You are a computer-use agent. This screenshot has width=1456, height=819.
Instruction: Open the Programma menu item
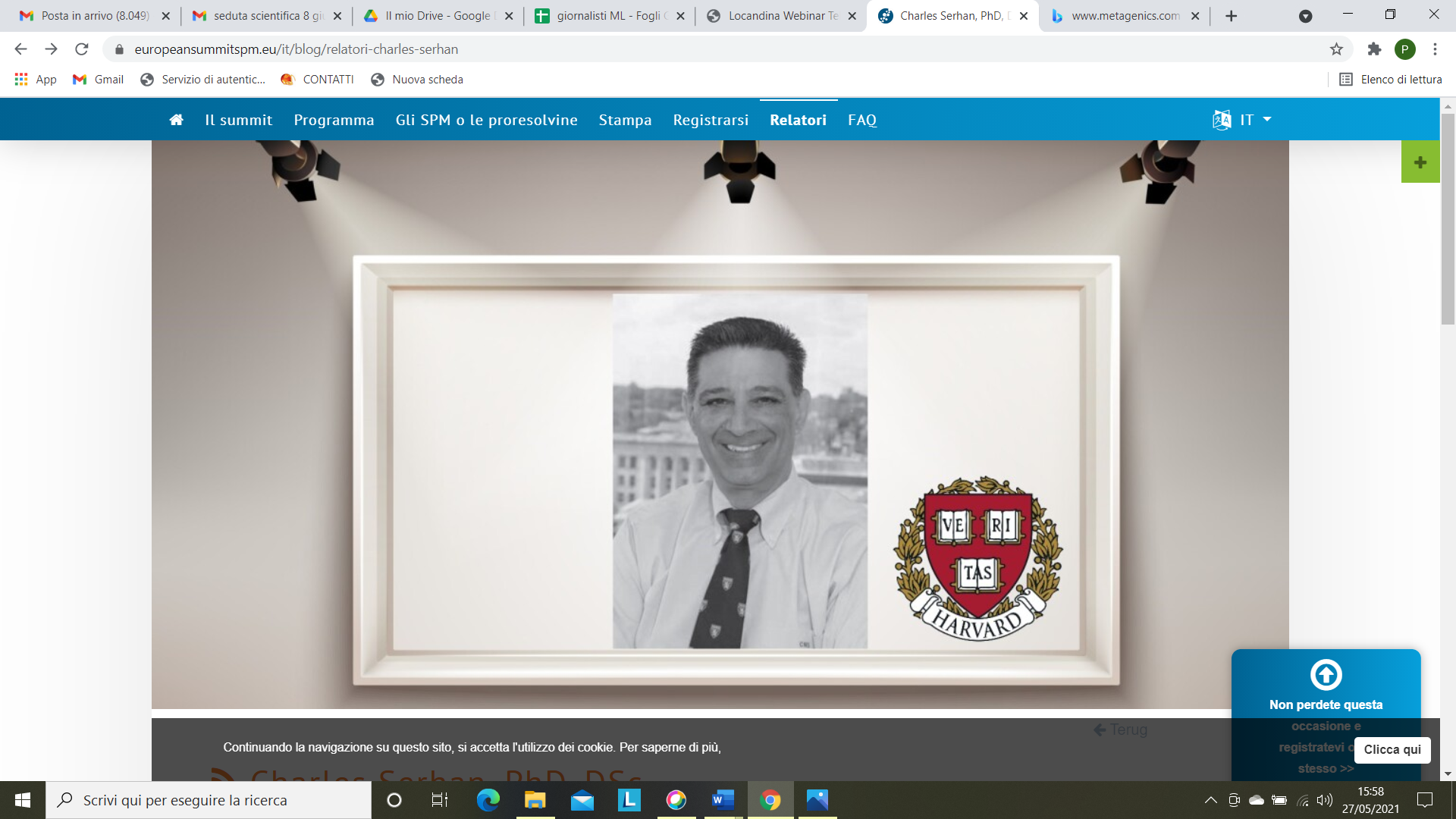[334, 120]
